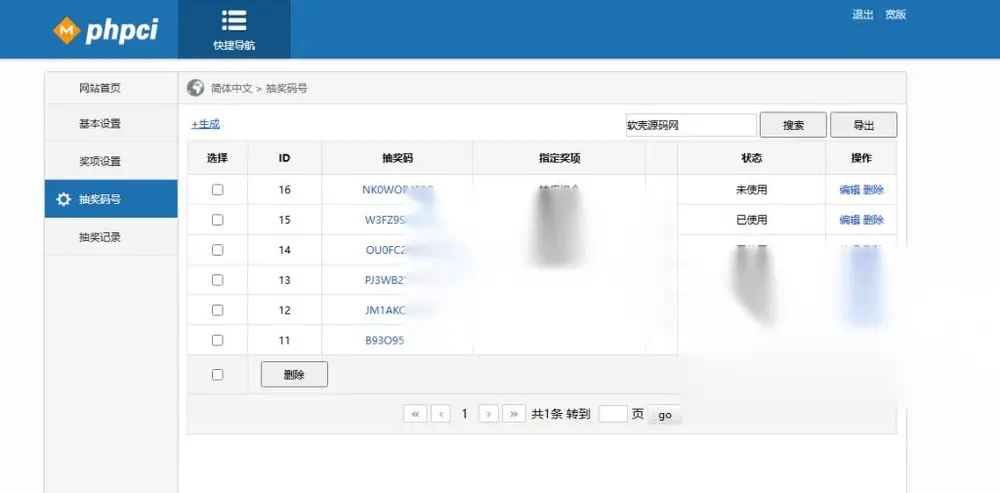Viewport: 1000px width, 493px height.
Task: Open 奖项设置 in the sidebar
Action: (111, 161)
